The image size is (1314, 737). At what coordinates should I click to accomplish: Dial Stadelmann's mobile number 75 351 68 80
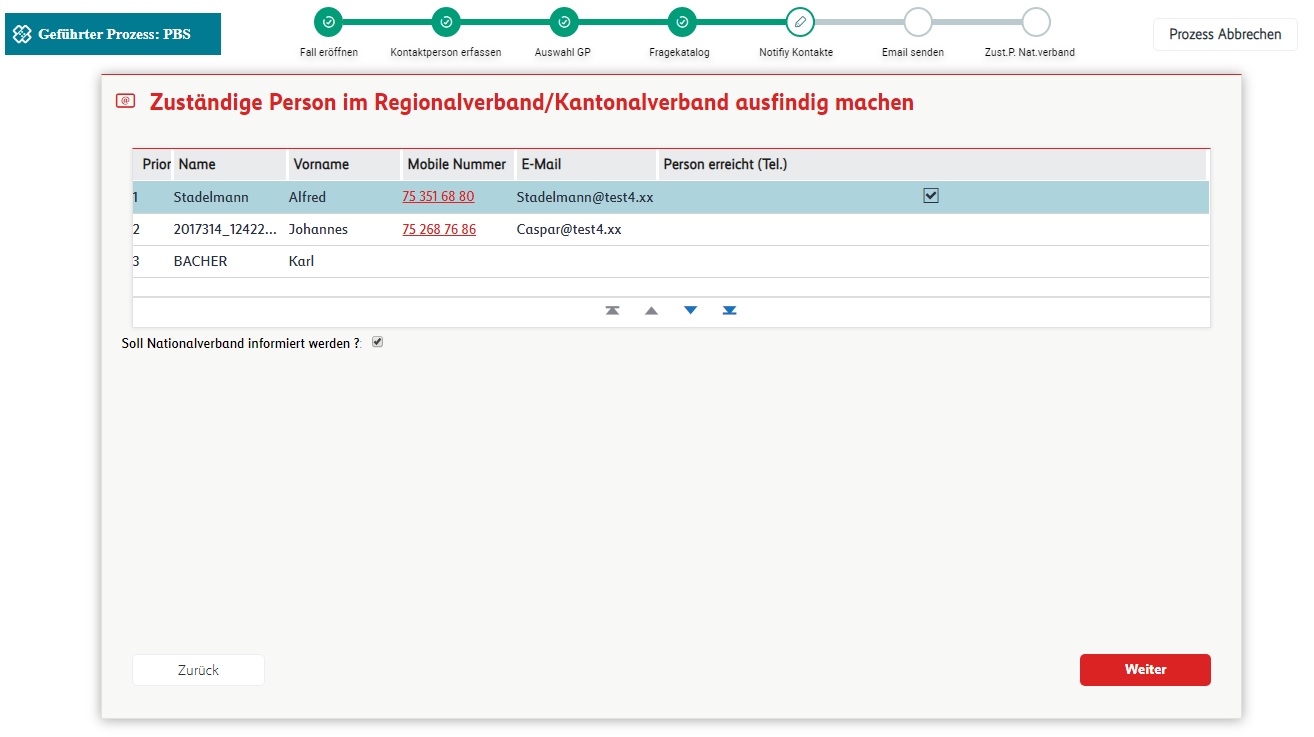(438, 197)
